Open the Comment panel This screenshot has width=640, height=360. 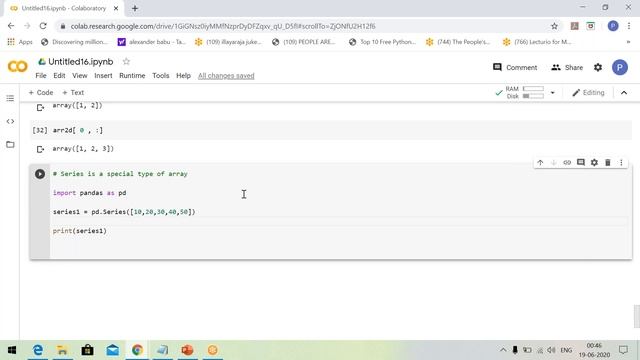515,67
